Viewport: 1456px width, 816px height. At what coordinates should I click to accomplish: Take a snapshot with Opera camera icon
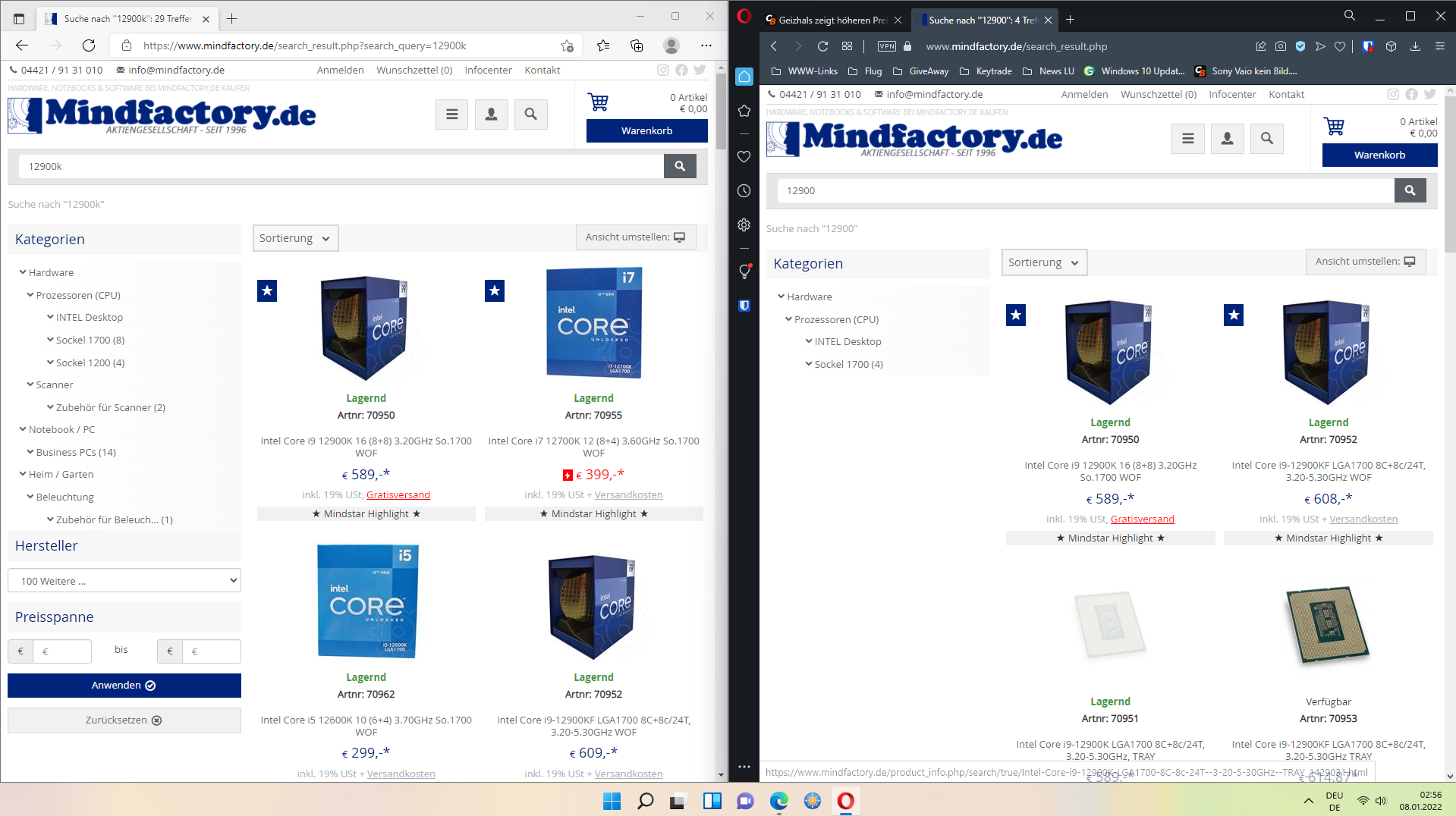tap(1281, 46)
